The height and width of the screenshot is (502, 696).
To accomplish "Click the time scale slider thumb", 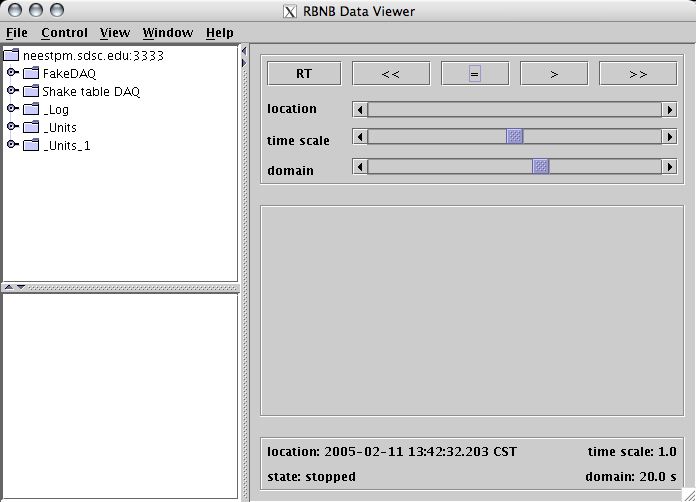I will (514, 136).
